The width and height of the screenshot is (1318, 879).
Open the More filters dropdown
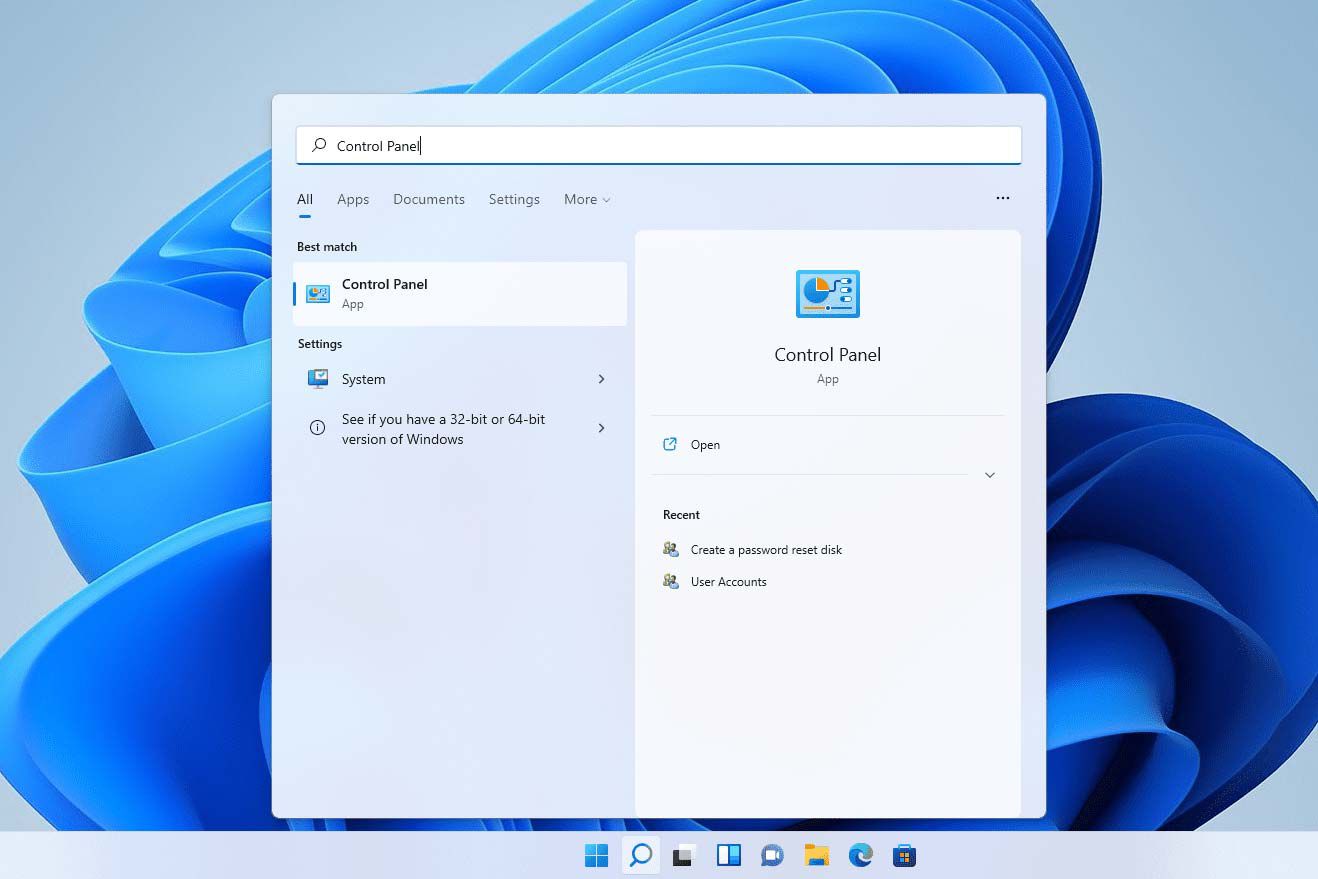tap(586, 199)
